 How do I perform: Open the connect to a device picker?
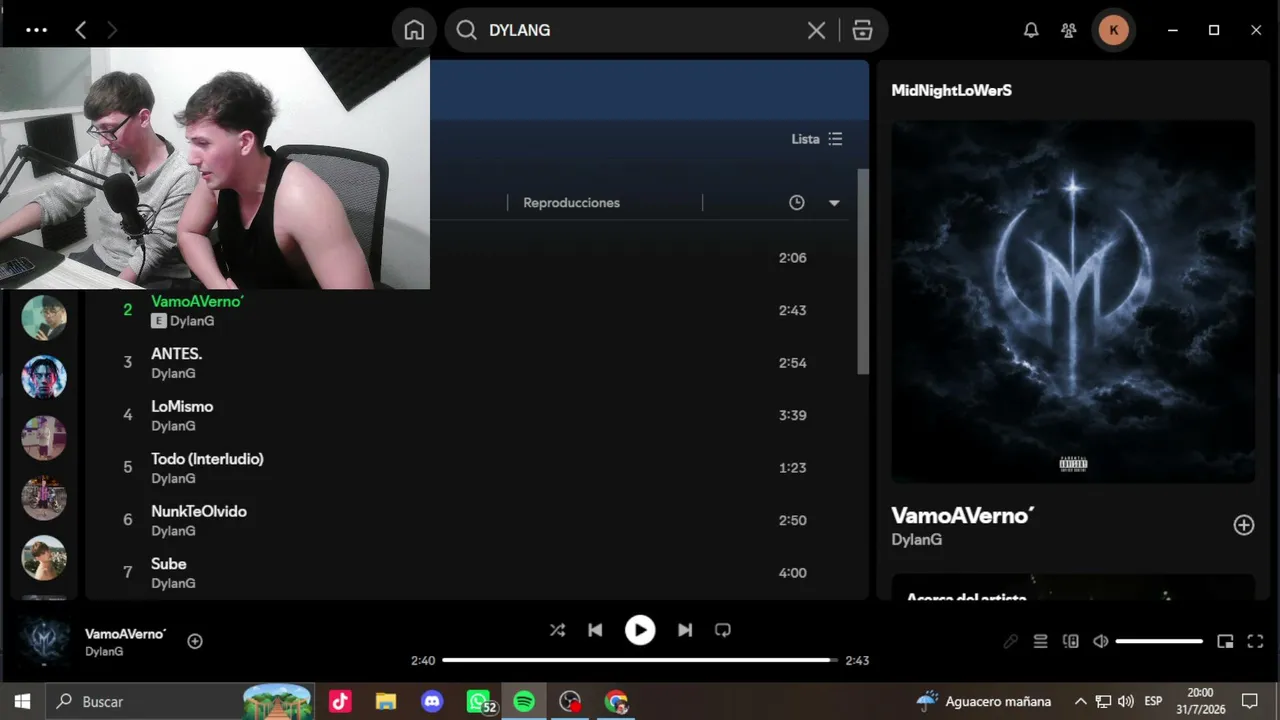tap(1071, 641)
